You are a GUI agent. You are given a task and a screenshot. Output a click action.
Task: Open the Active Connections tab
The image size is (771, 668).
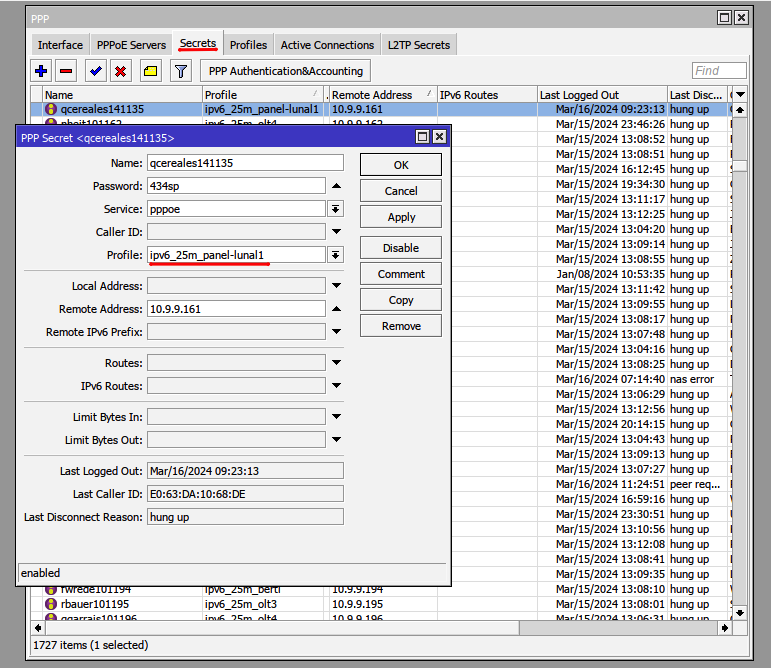(x=327, y=45)
